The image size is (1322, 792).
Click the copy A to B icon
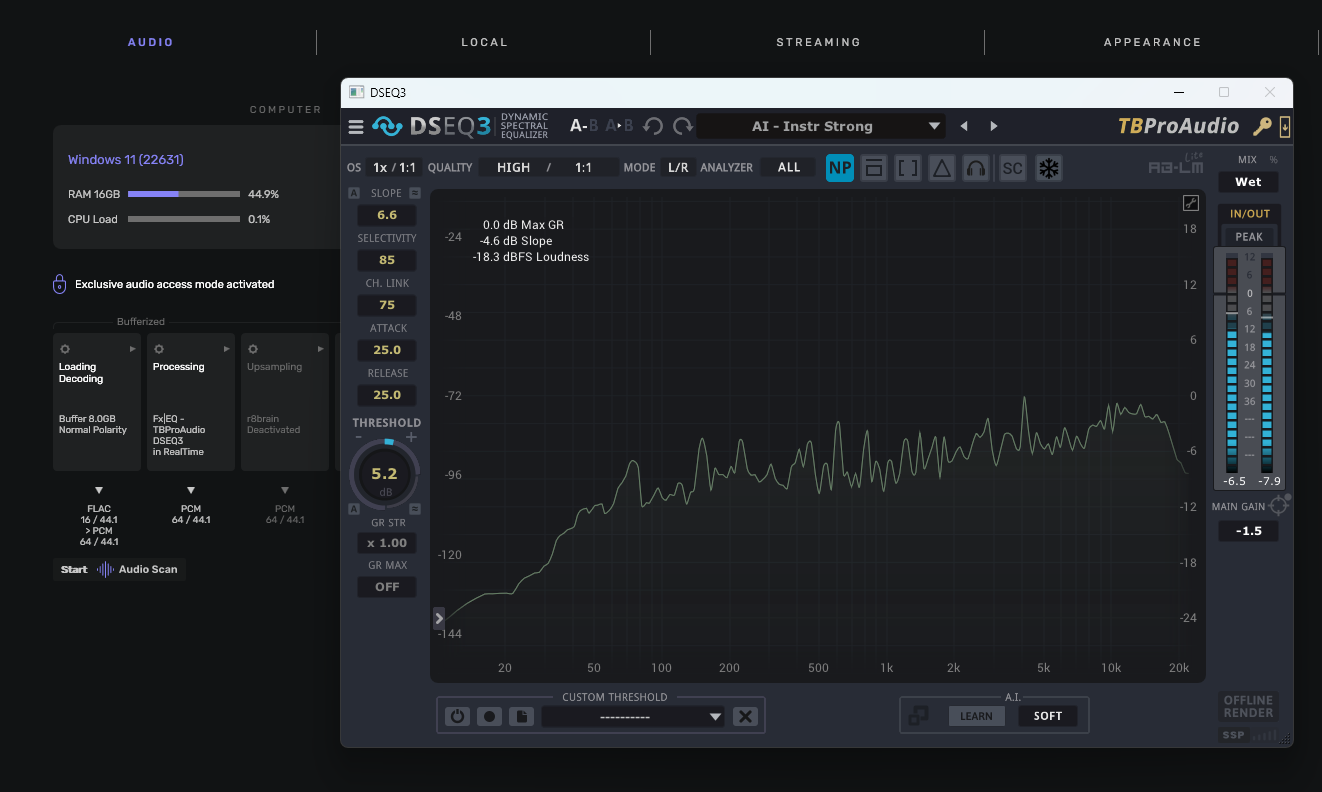[x=620, y=126]
